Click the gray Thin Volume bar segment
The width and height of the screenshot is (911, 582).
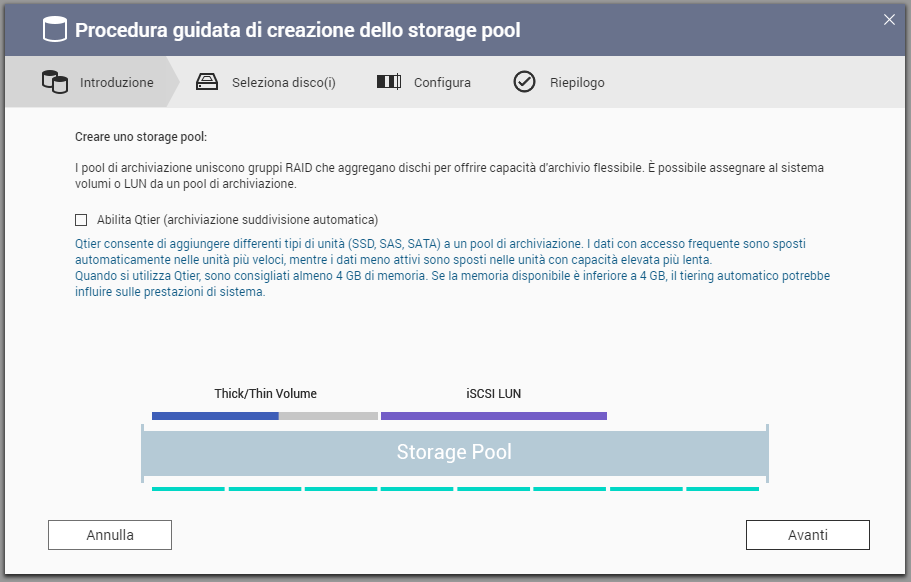(x=328, y=415)
